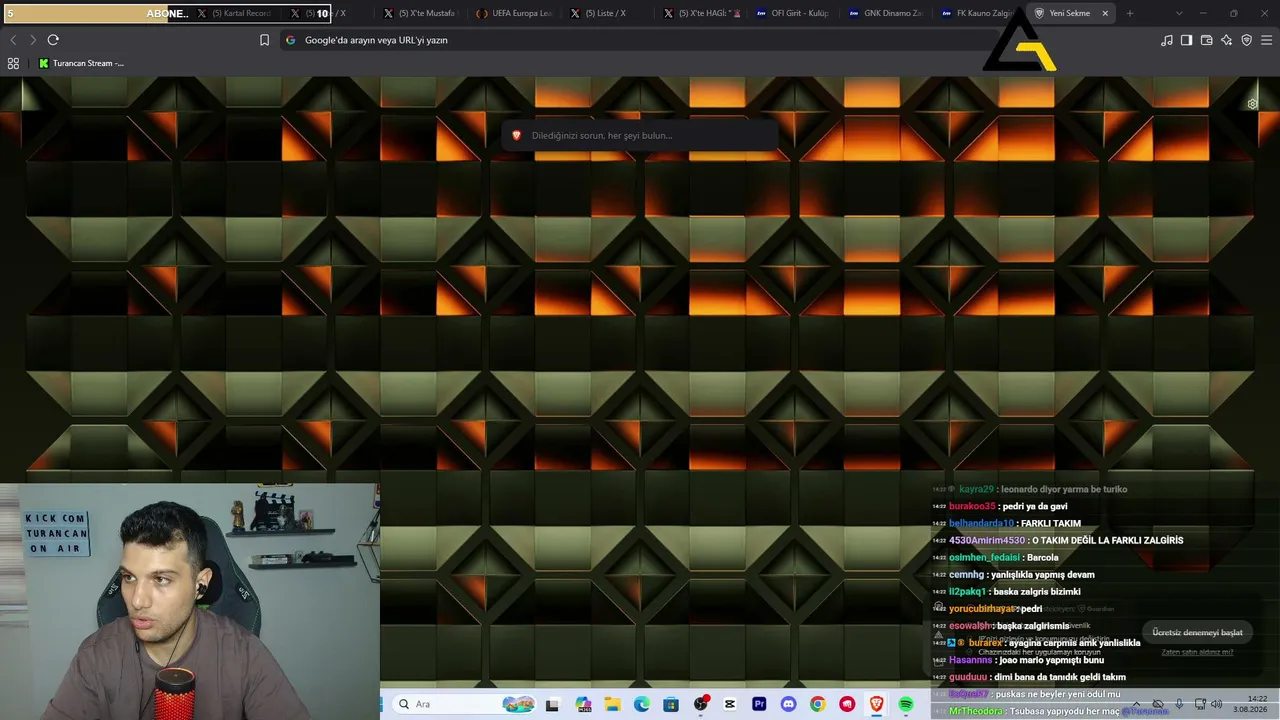
Task: Click the Windows taskbar Ara search box
Action: [x=463, y=704]
